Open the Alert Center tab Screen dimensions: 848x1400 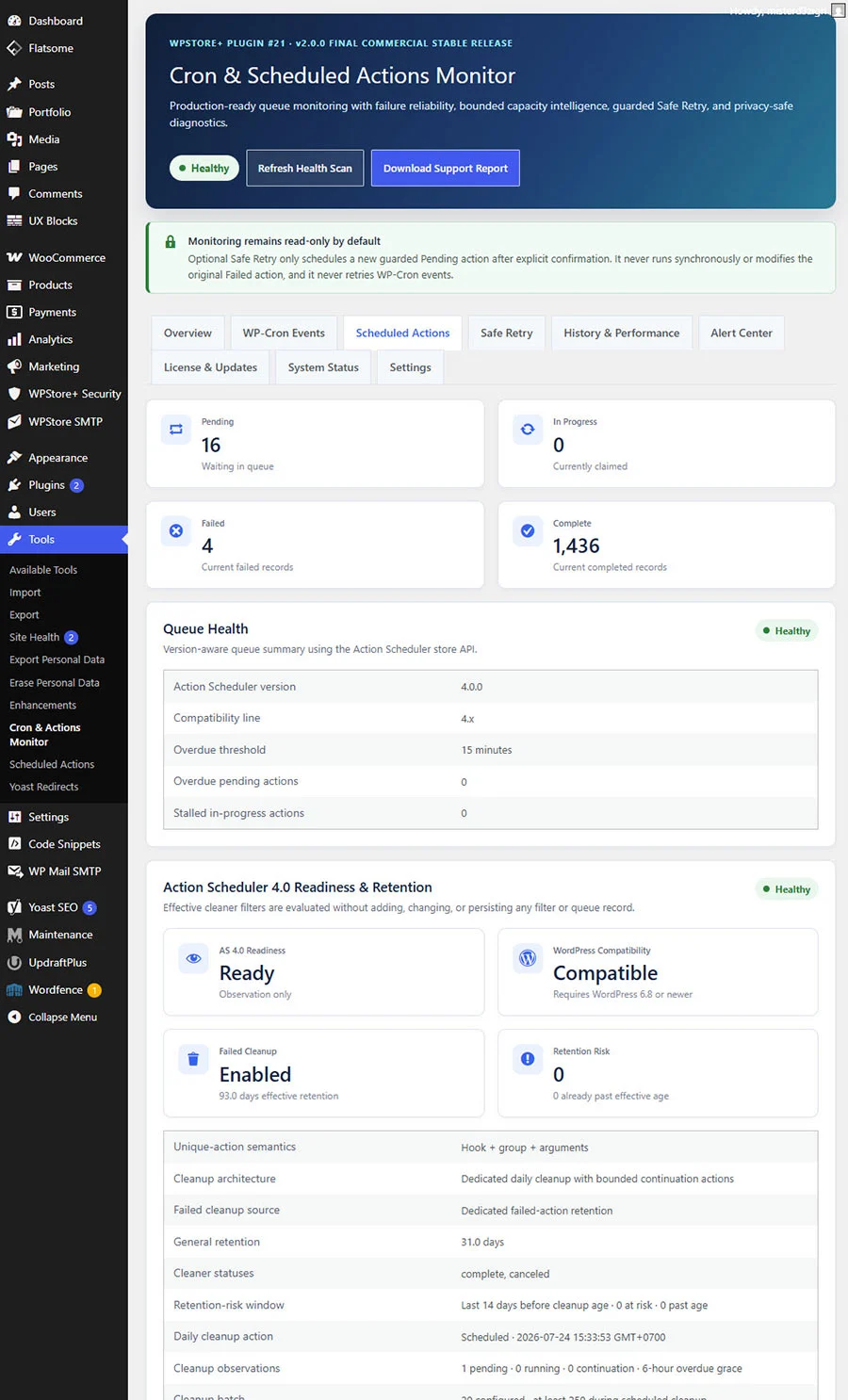742,334
